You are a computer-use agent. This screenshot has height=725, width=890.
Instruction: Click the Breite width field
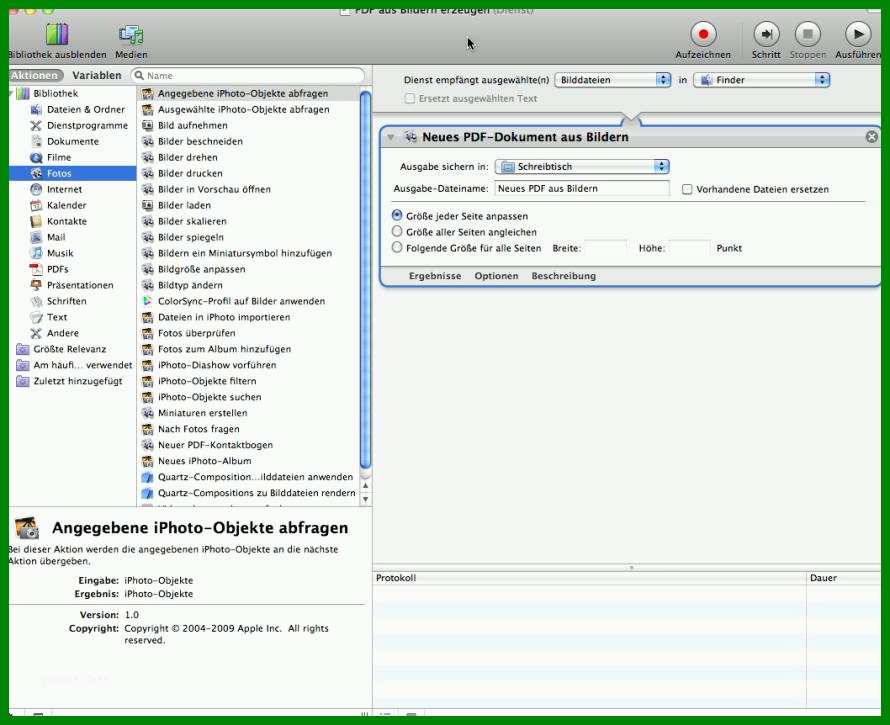(x=606, y=248)
